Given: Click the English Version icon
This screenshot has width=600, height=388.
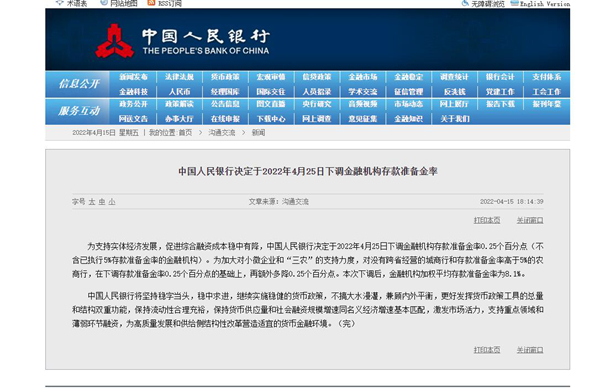Looking at the screenshot, I should click(x=515, y=3).
